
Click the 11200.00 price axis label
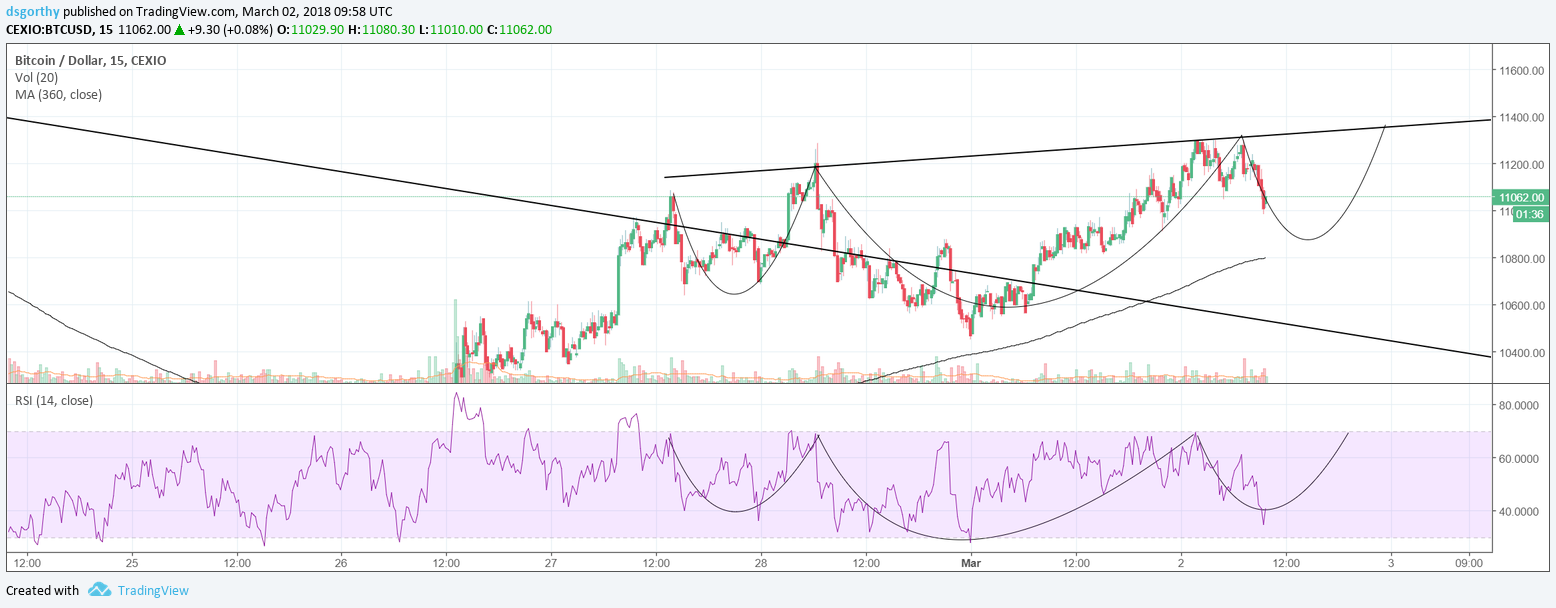point(1521,165)
